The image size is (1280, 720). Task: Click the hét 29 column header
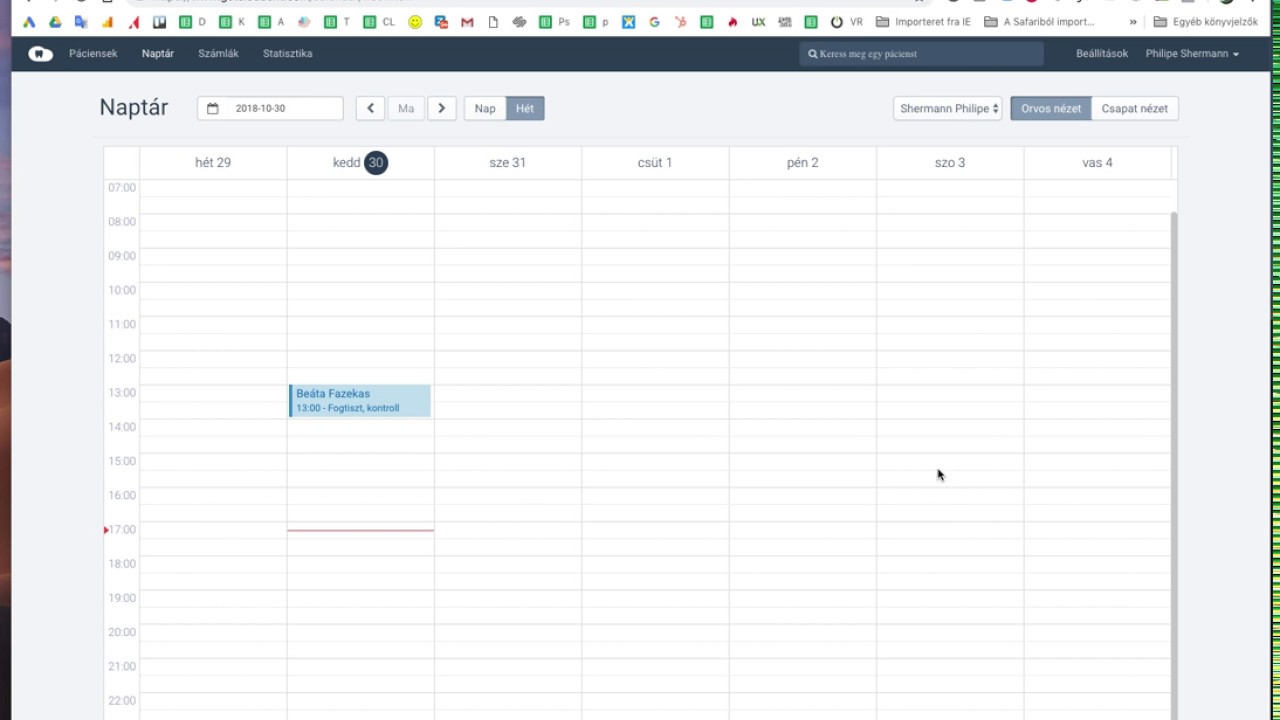tap(213, 163)
